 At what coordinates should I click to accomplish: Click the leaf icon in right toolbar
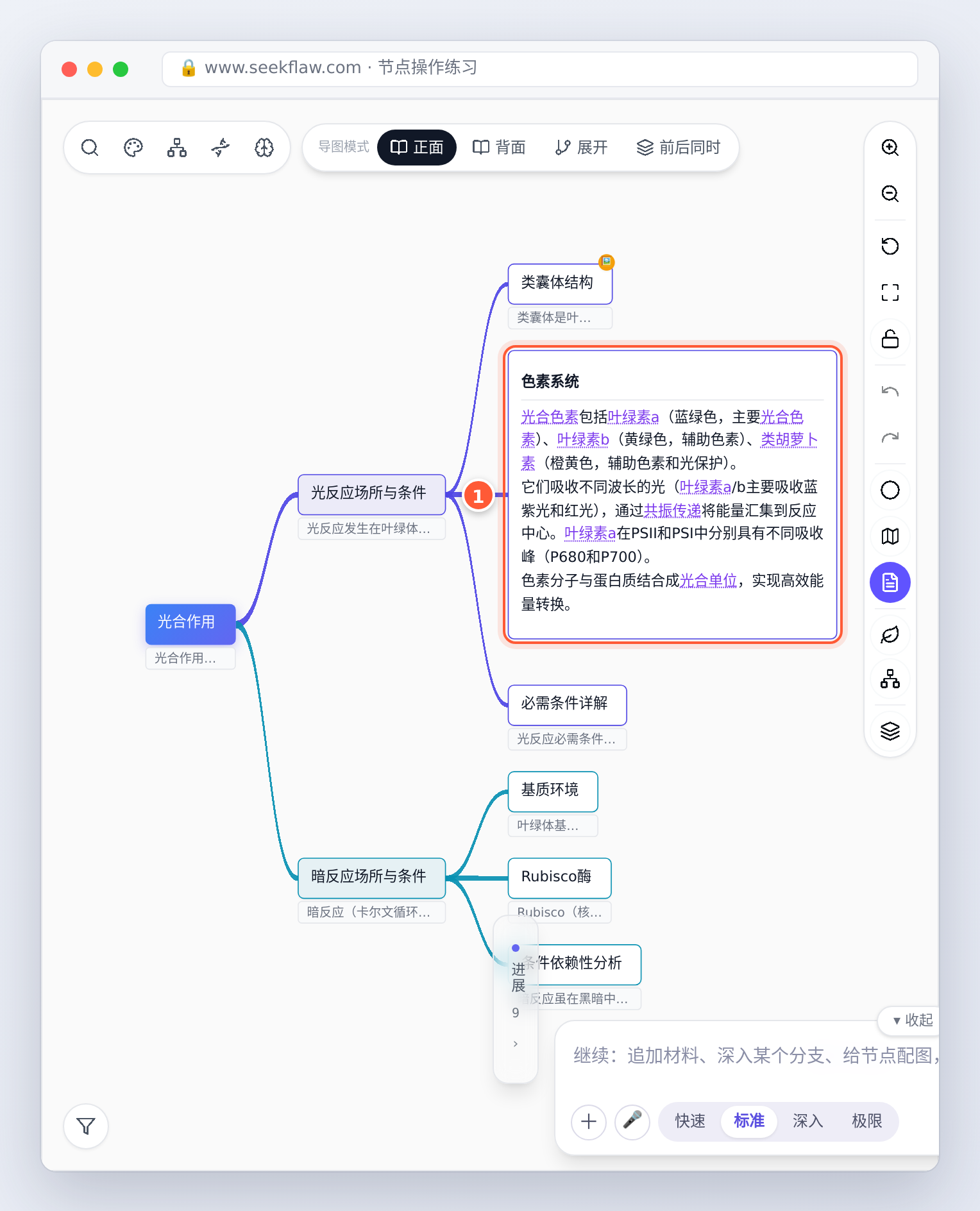[x=890, y=635]
